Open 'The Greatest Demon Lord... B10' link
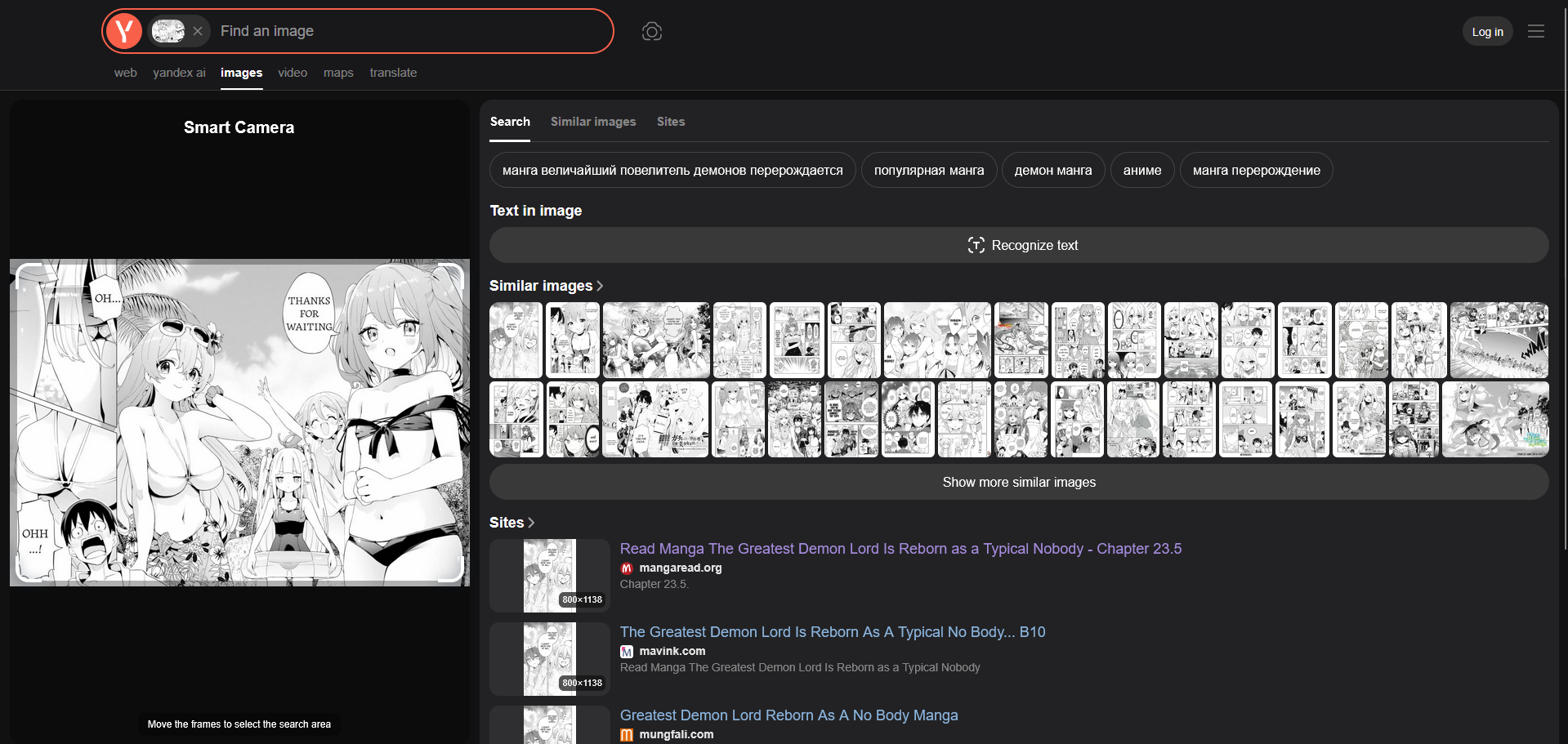 tap(833, 632)
